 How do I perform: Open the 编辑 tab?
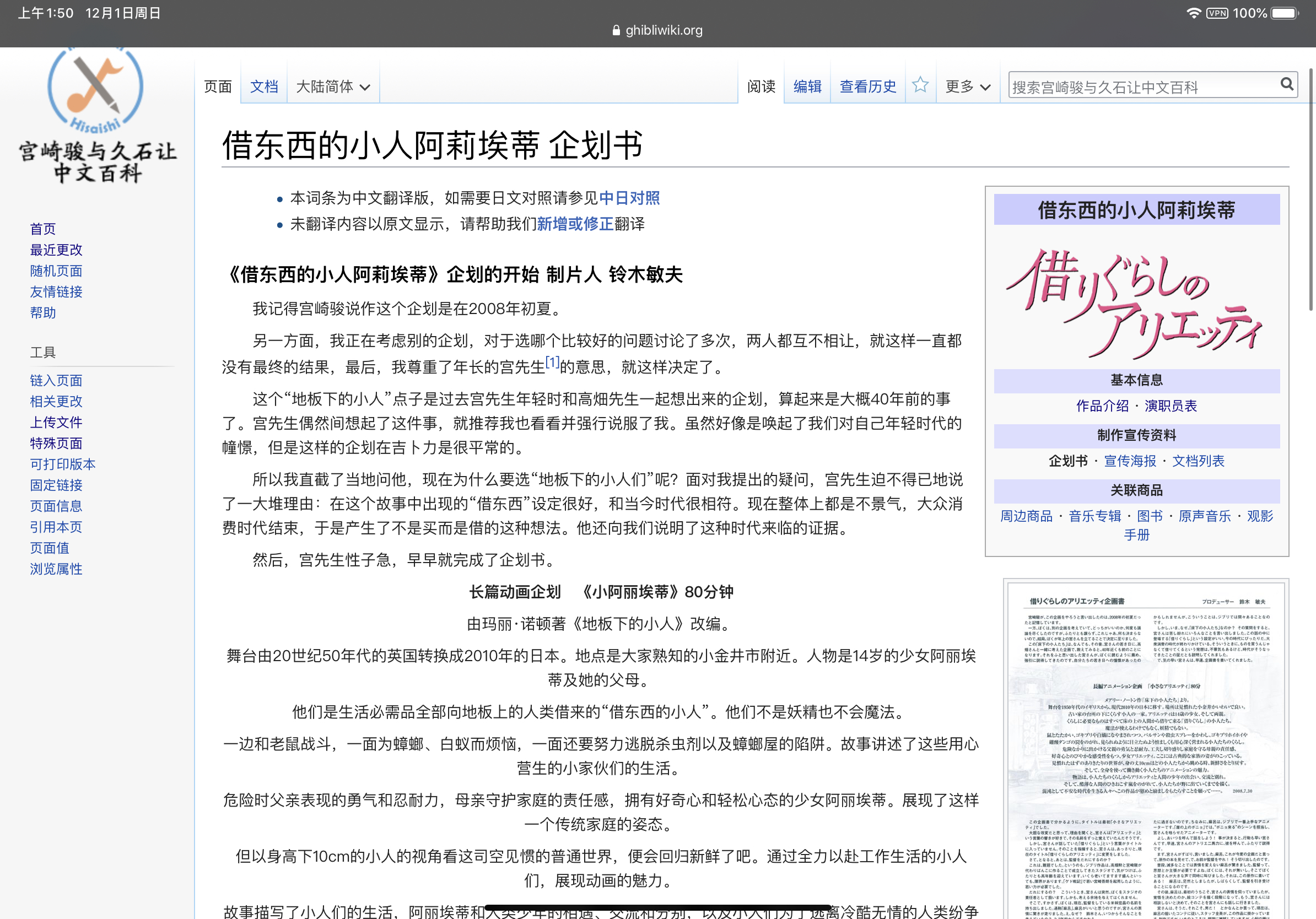(x=807, y=87)
